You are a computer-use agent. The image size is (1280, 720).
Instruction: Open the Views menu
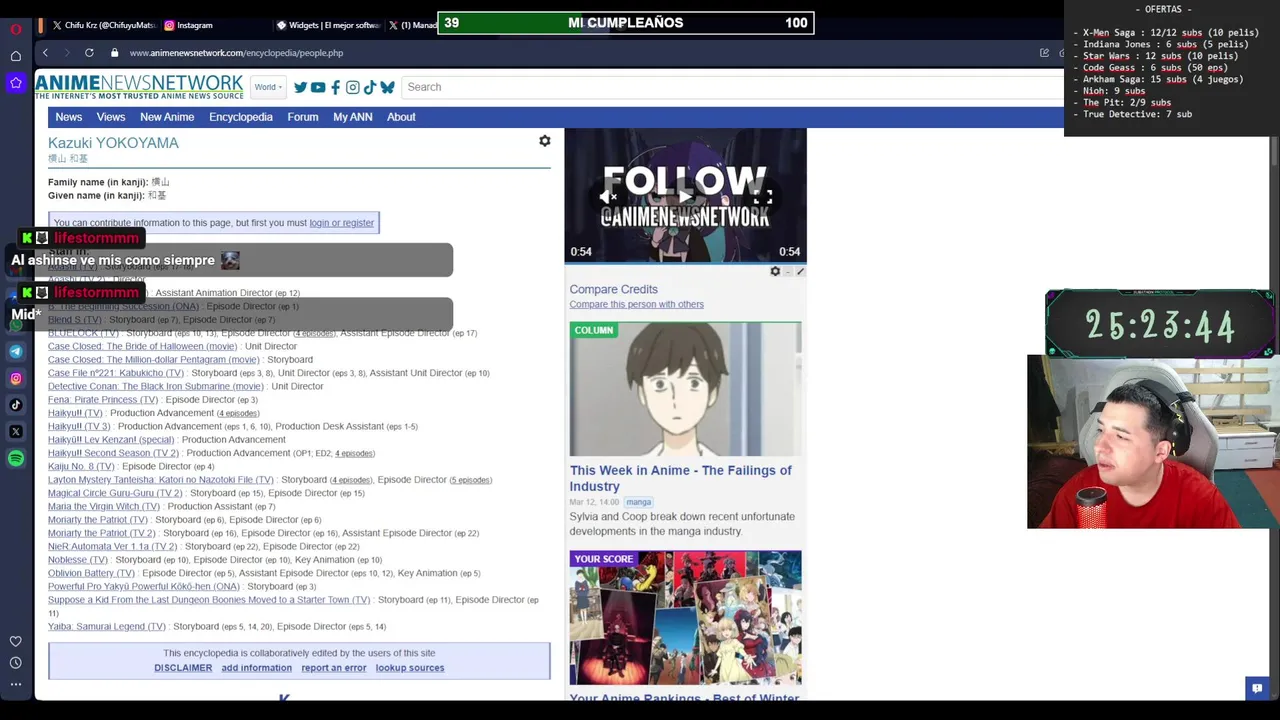[x=111, y=117]
